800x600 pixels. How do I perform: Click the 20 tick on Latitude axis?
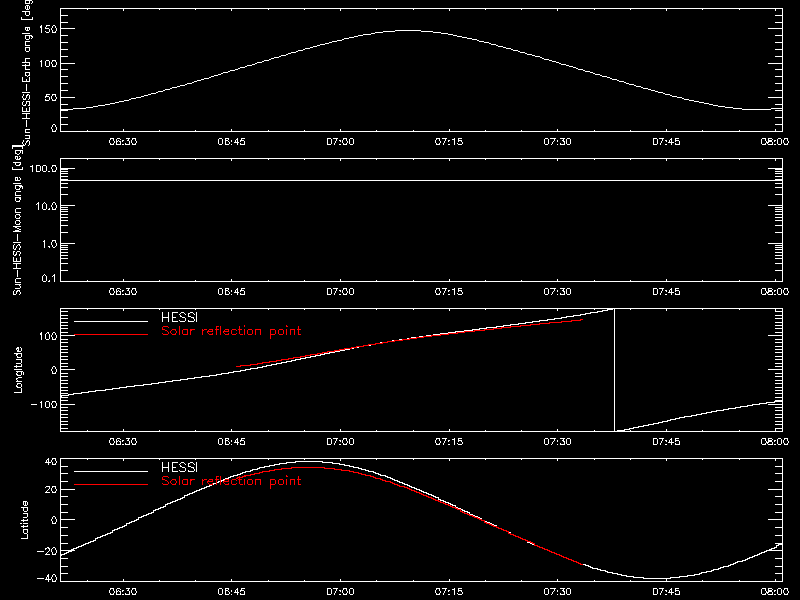click(51, 489)
